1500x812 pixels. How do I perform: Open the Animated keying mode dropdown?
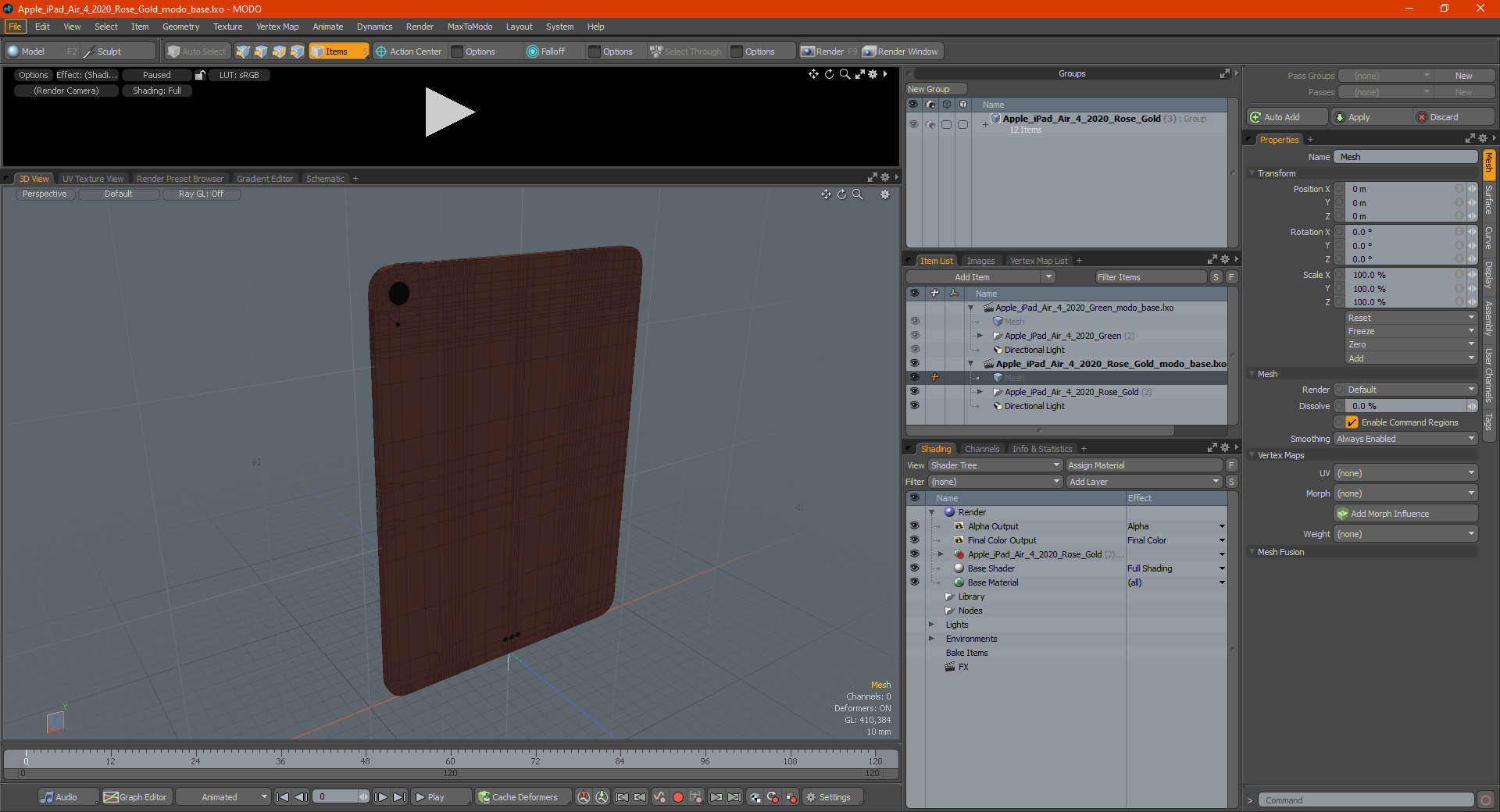[x=223, y=797]
